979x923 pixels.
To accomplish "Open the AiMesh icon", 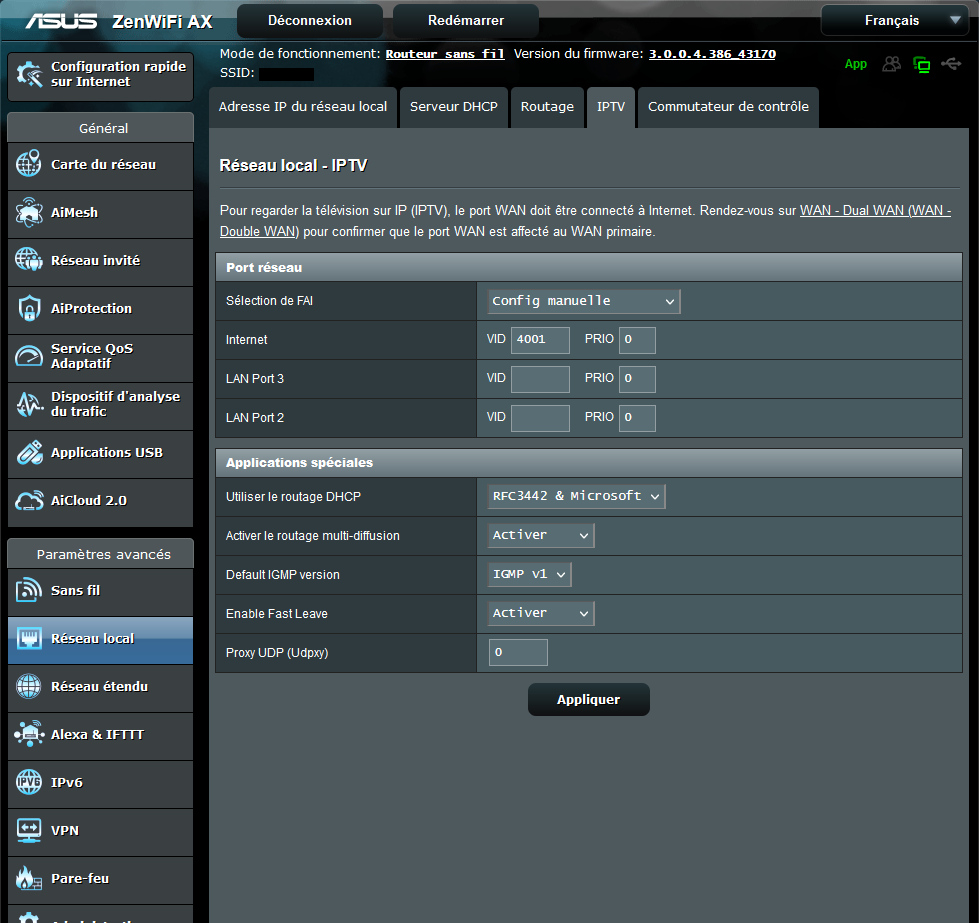I will (x=29, y=212).
